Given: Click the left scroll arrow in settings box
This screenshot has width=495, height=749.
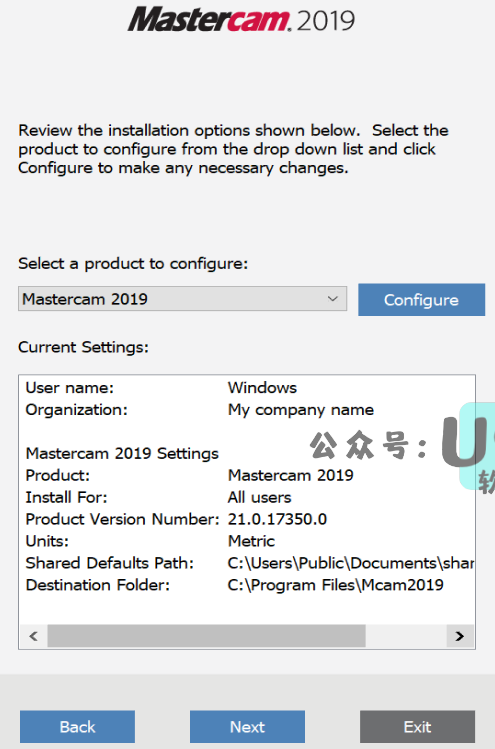Looking at the screenshot, I should click(x=33, y=636).
